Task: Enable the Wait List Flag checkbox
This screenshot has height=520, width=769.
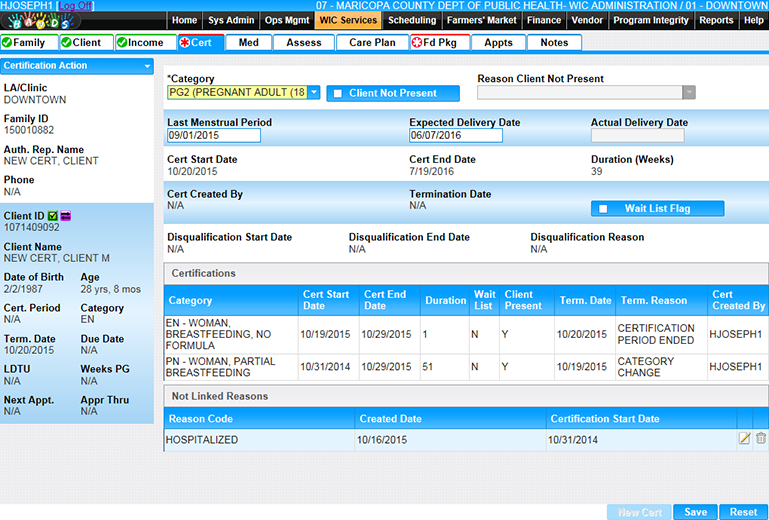Action: coord(602,209)
